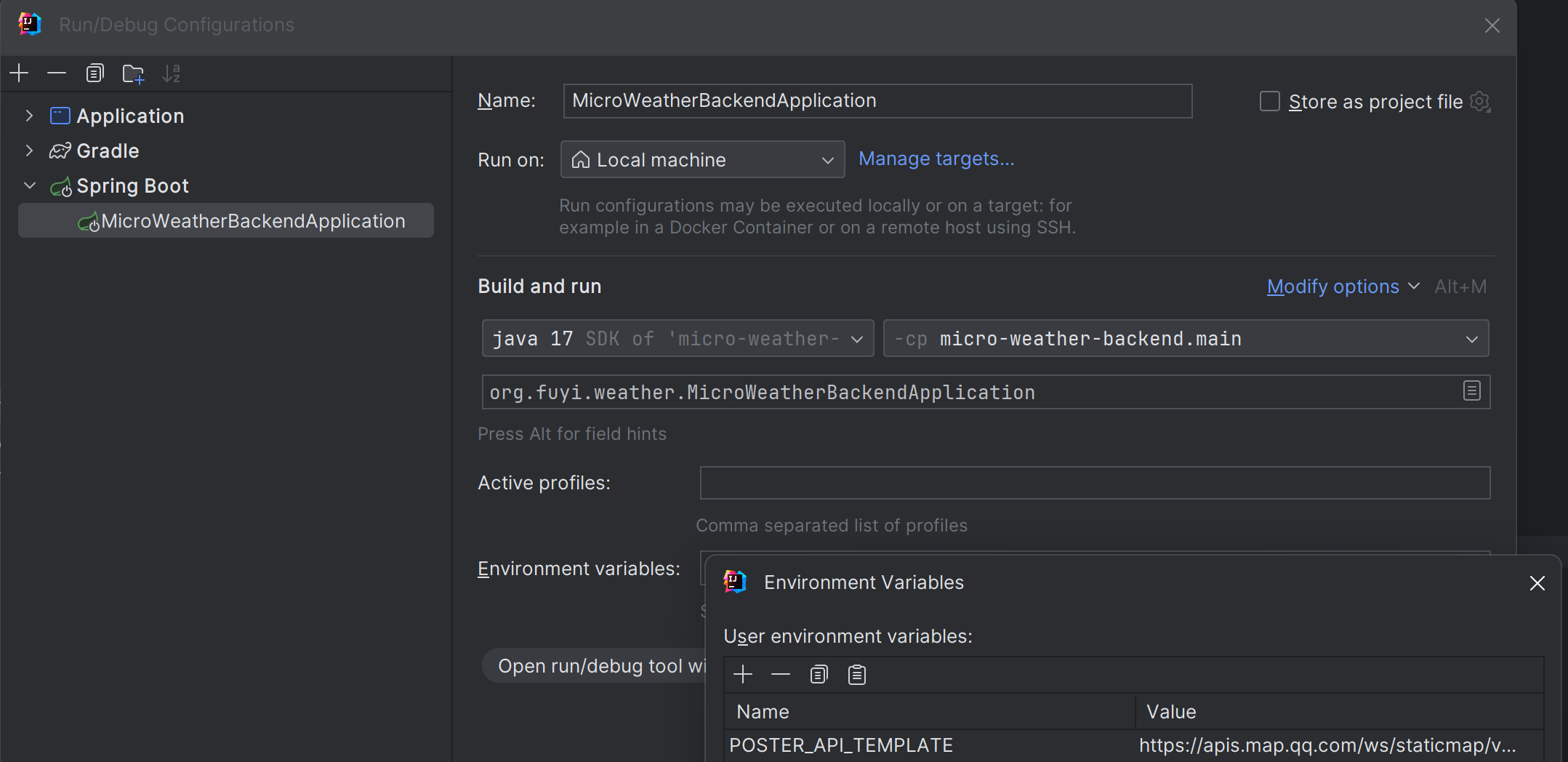Enable Store as project file checkbox
This screenshot has width=1568, height=762.
[x=1270, y=102]
